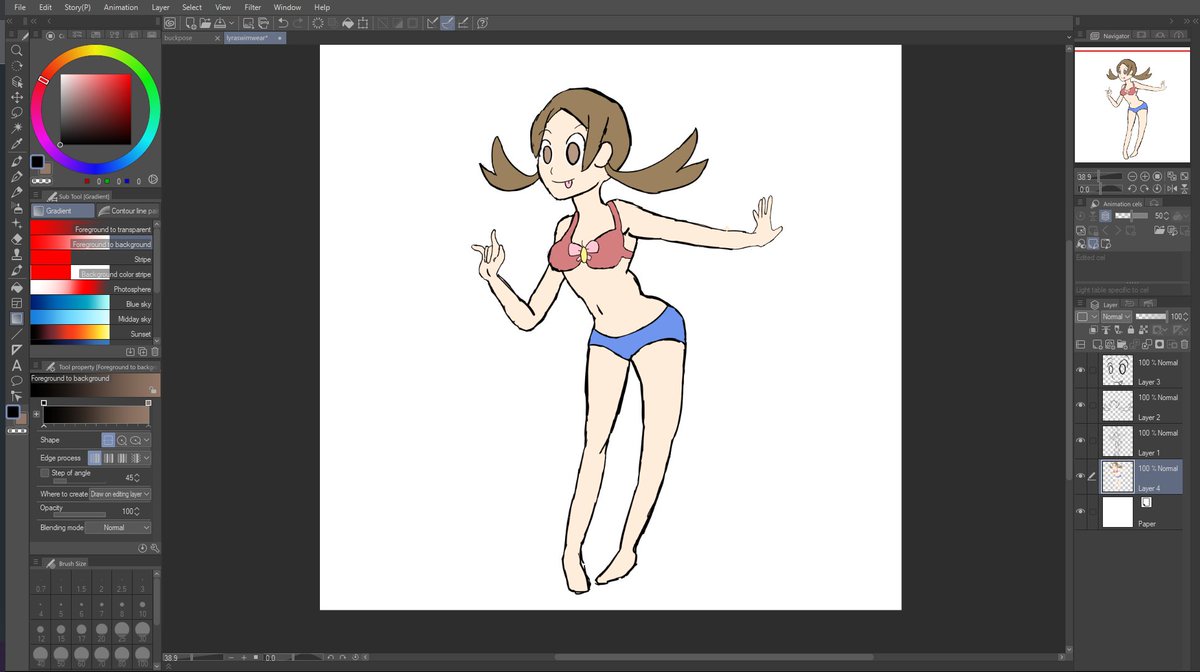Click the Fill command bar icon
This screenshot has height=672, width=1200.
pyautogui.click(x=347, y=22)
